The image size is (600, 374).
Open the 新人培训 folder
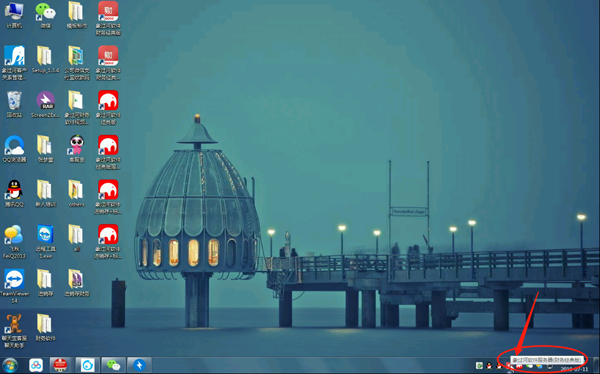point(46,194)
